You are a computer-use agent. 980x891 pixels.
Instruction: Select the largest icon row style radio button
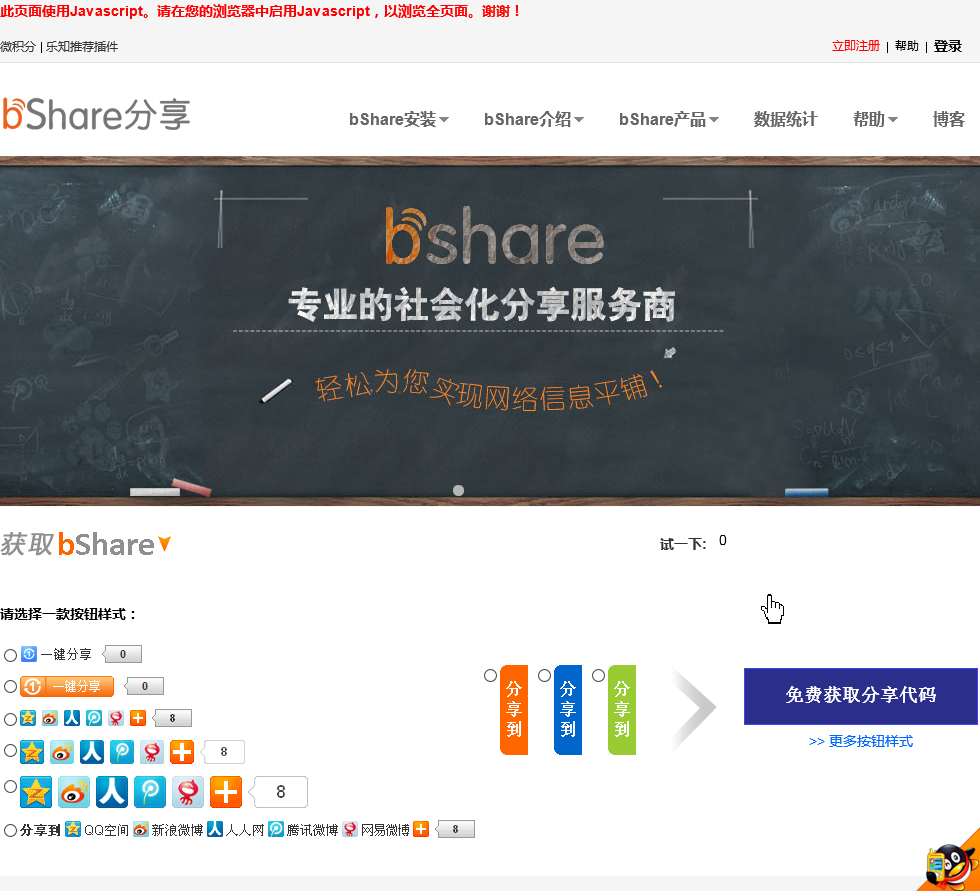click(x=10, y=786)
